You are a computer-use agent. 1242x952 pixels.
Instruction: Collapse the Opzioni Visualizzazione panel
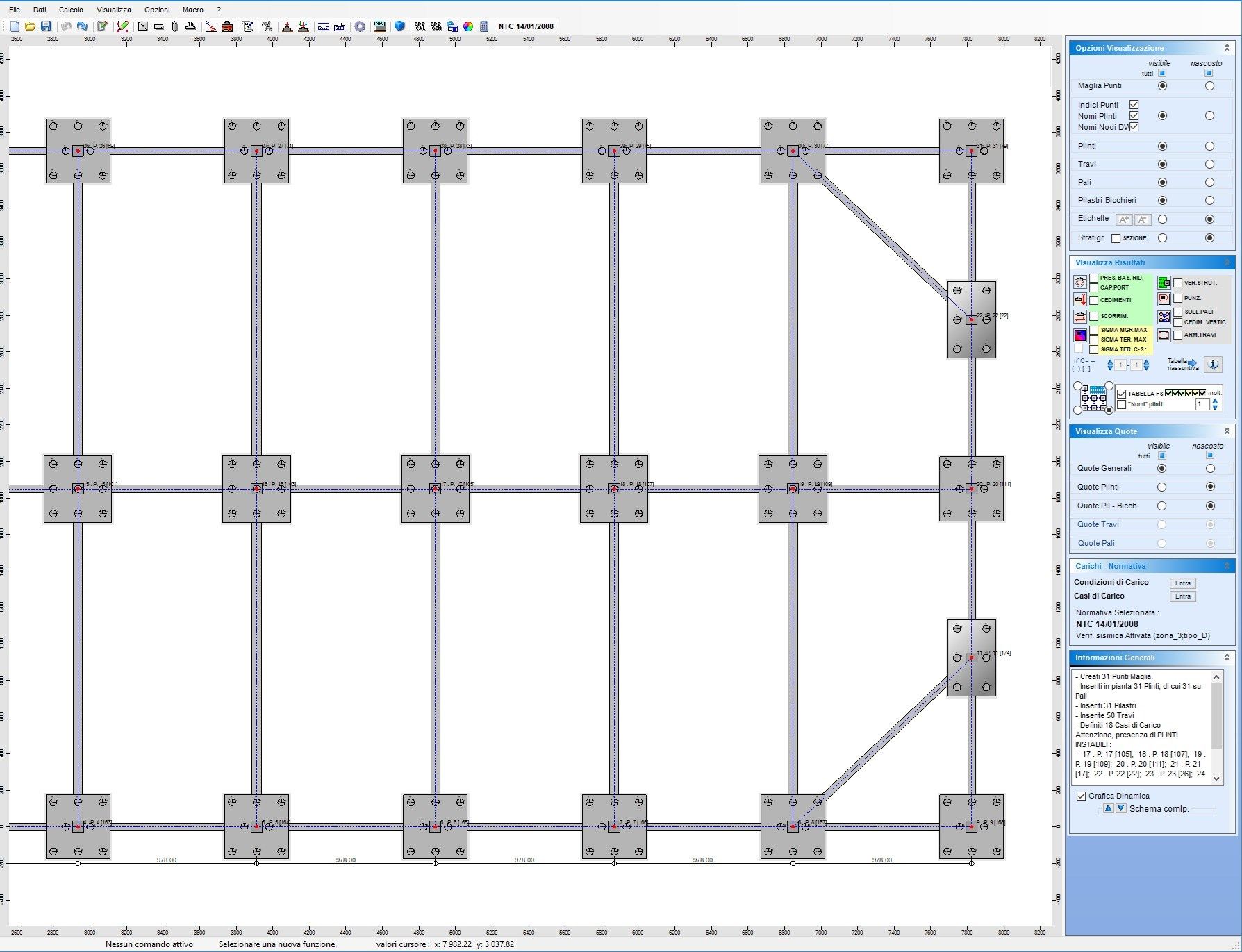point(1226,48)
